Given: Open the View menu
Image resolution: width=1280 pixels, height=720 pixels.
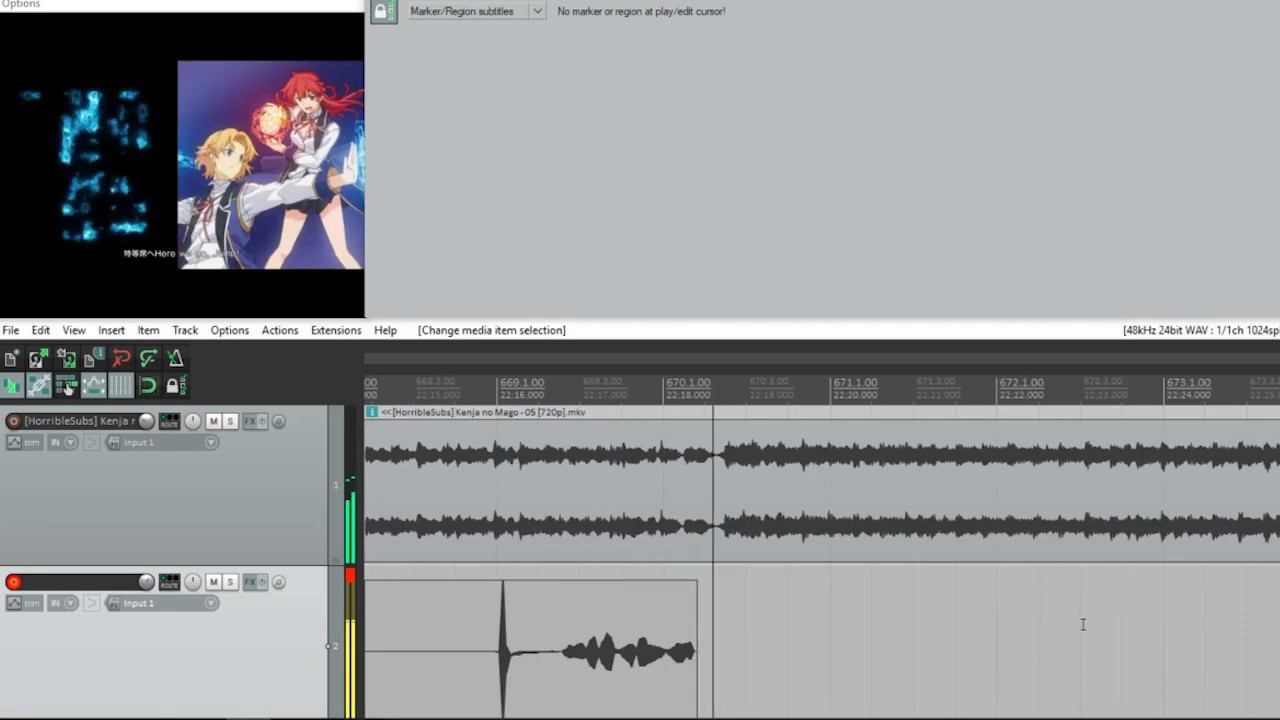Looking at the screenshot, I should click(74, 330).
